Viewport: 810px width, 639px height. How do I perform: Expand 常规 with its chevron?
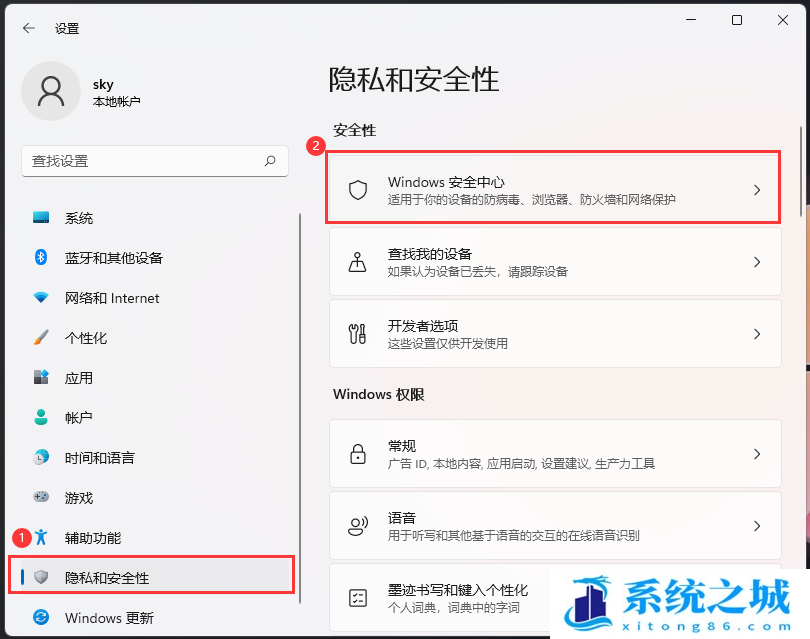click(x=757, y=454)
